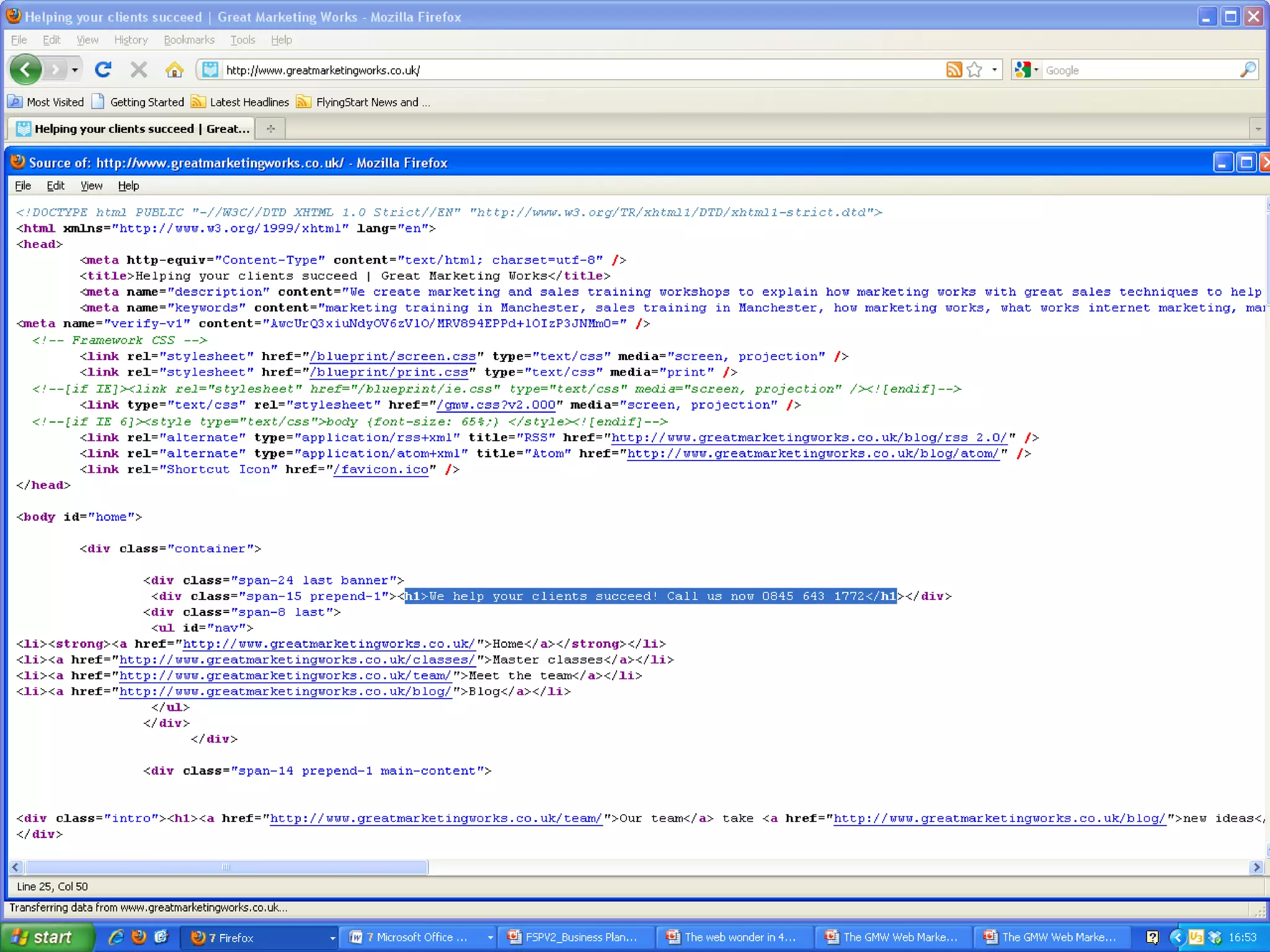1270x952 pixels.
Task: Open a new tab with plus button
Action: click(x=270, y=129)
